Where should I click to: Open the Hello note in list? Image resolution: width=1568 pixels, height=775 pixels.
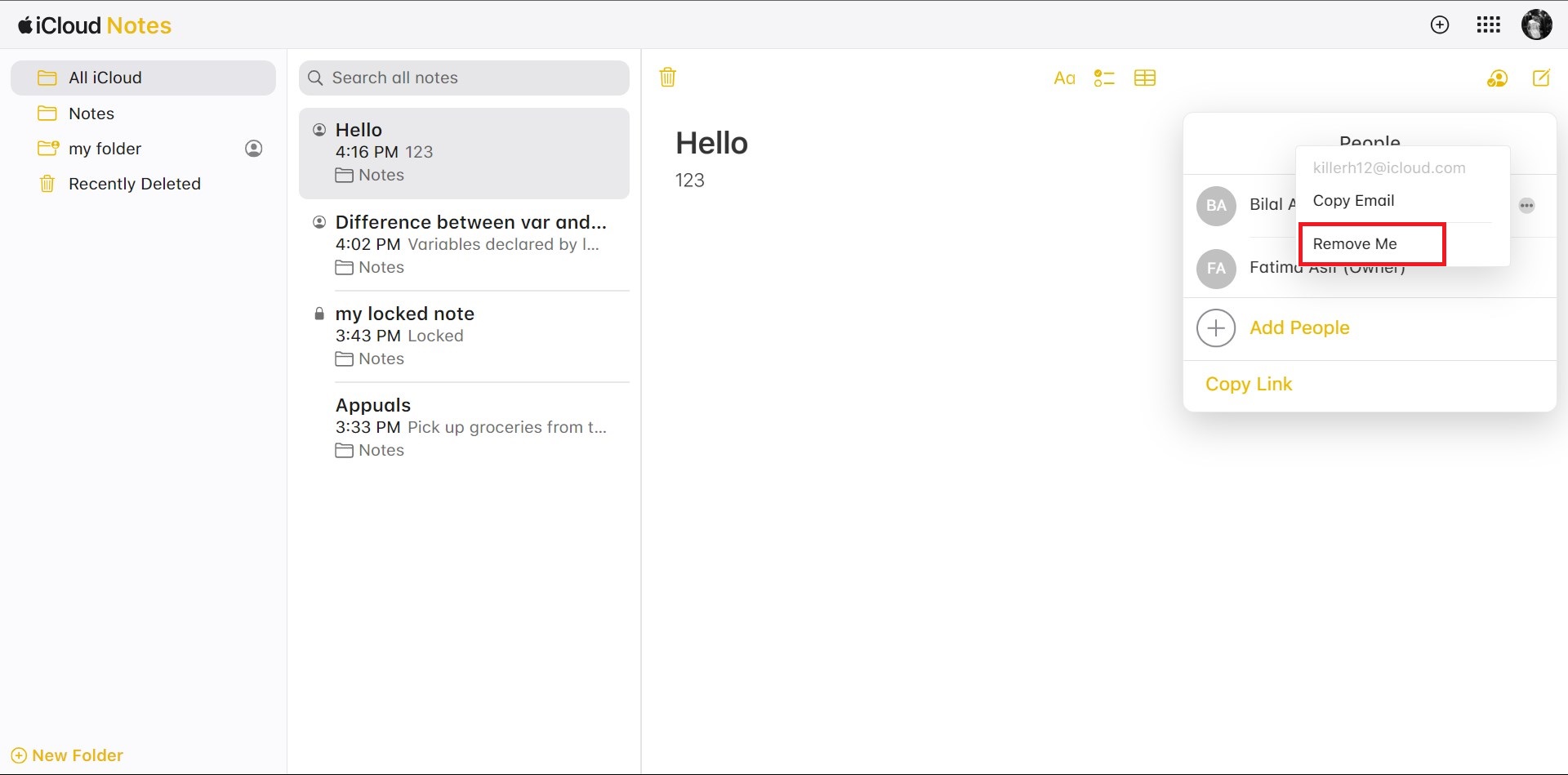[464, 154]
